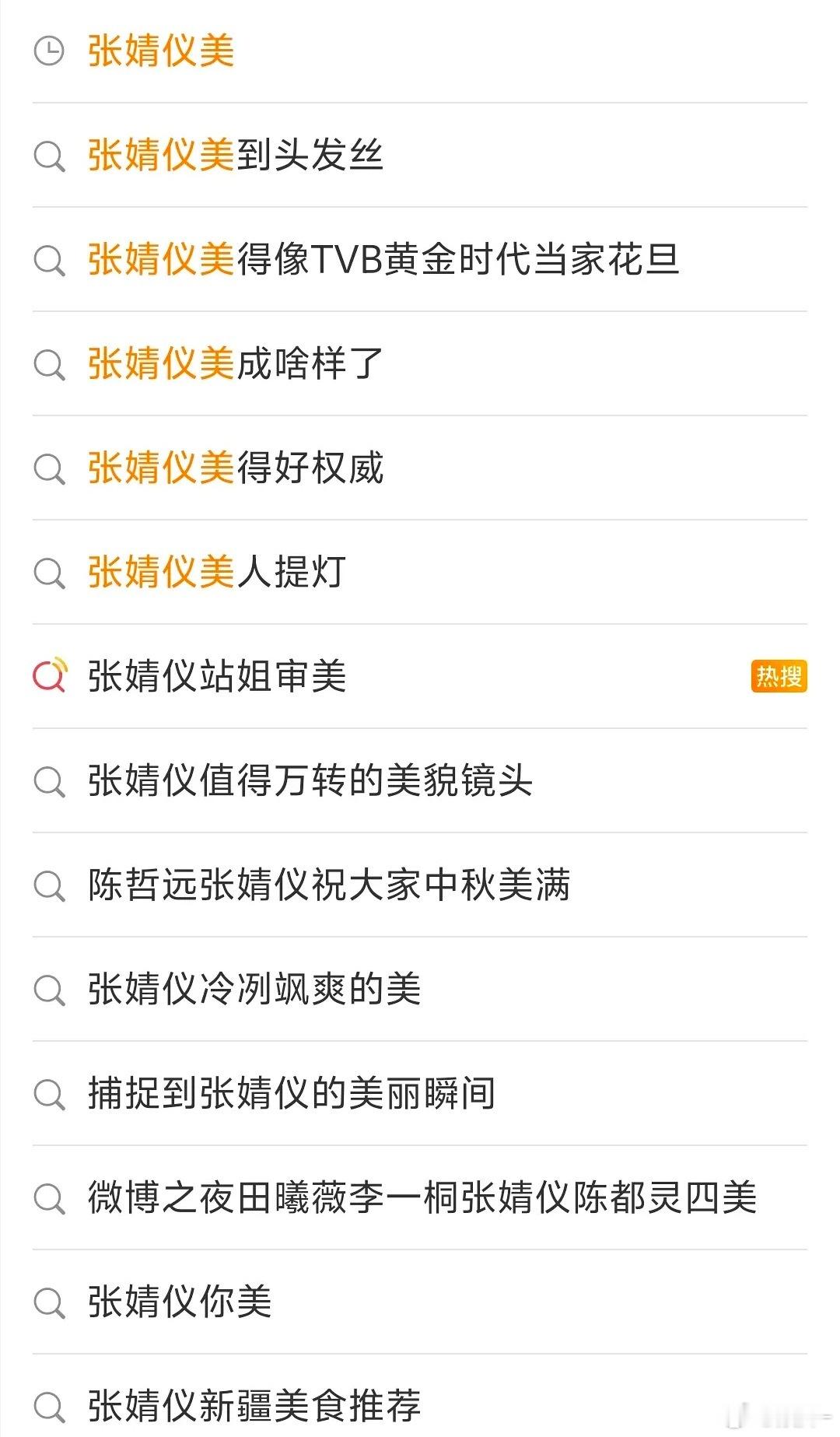Choose suggestion 张婧仪美得好权威
840x1437 pixels.
pyautogui.click(x=420, y=468)
